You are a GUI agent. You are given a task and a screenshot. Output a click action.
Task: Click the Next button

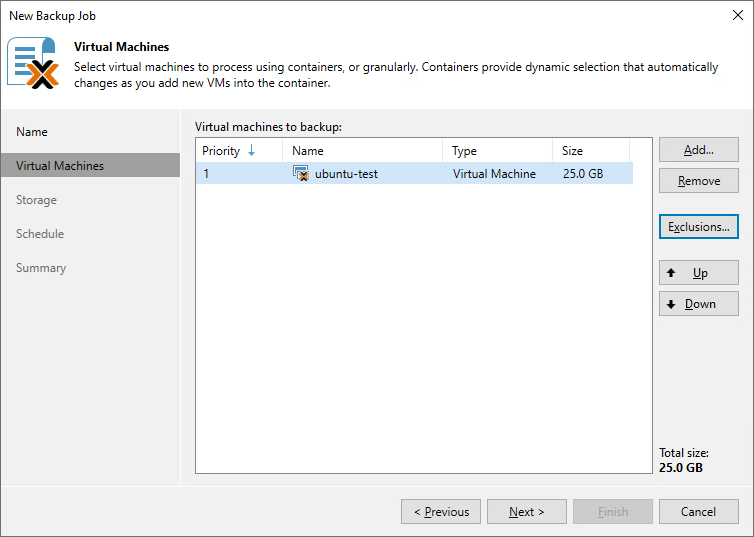(526, 512)
